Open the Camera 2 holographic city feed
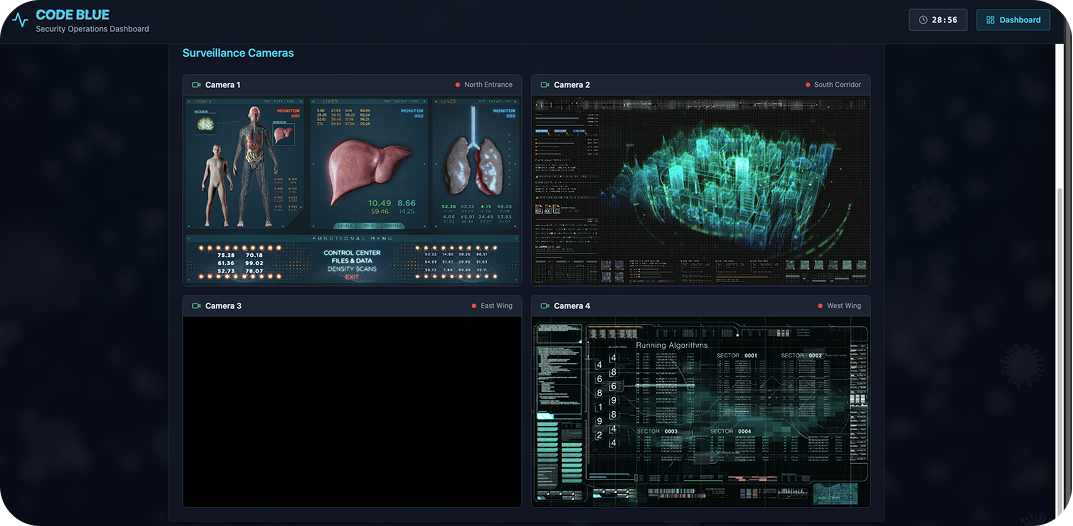 [x=700, y=190]
